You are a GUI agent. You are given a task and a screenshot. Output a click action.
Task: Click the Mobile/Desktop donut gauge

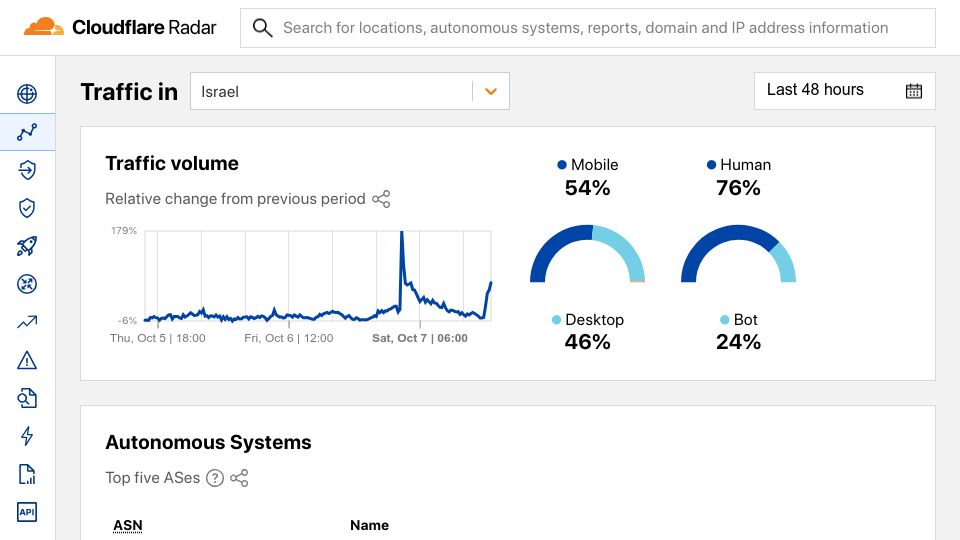click(x=587, y=253)
